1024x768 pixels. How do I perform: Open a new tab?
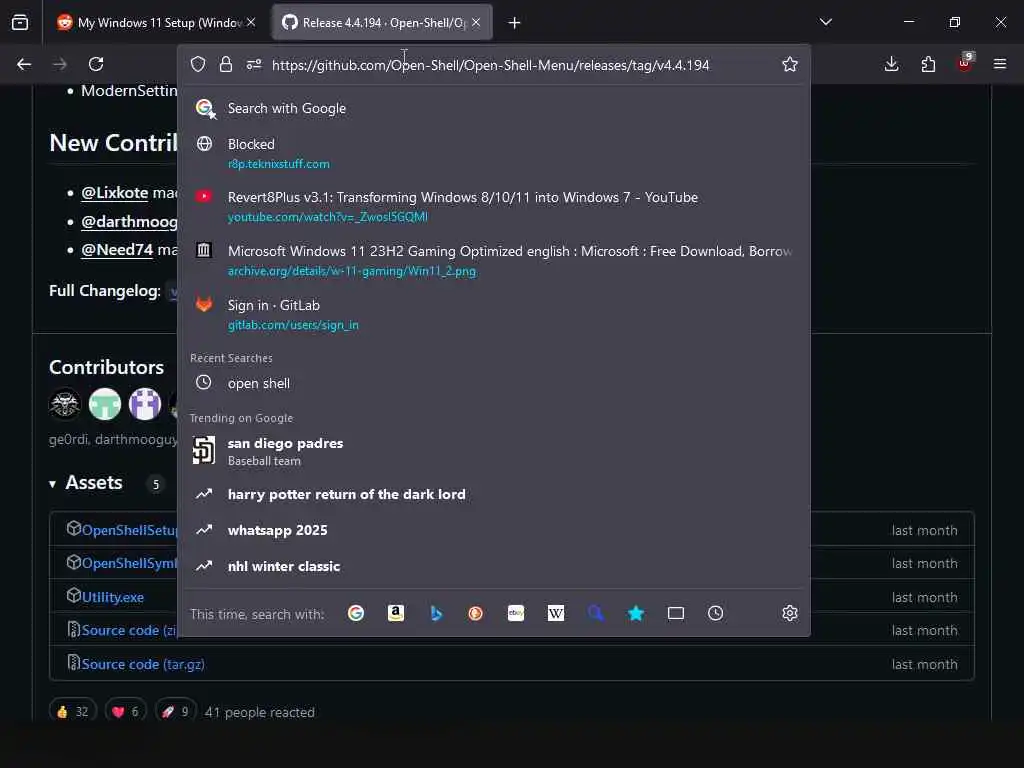pyautogui.click(x=515, y=23)
